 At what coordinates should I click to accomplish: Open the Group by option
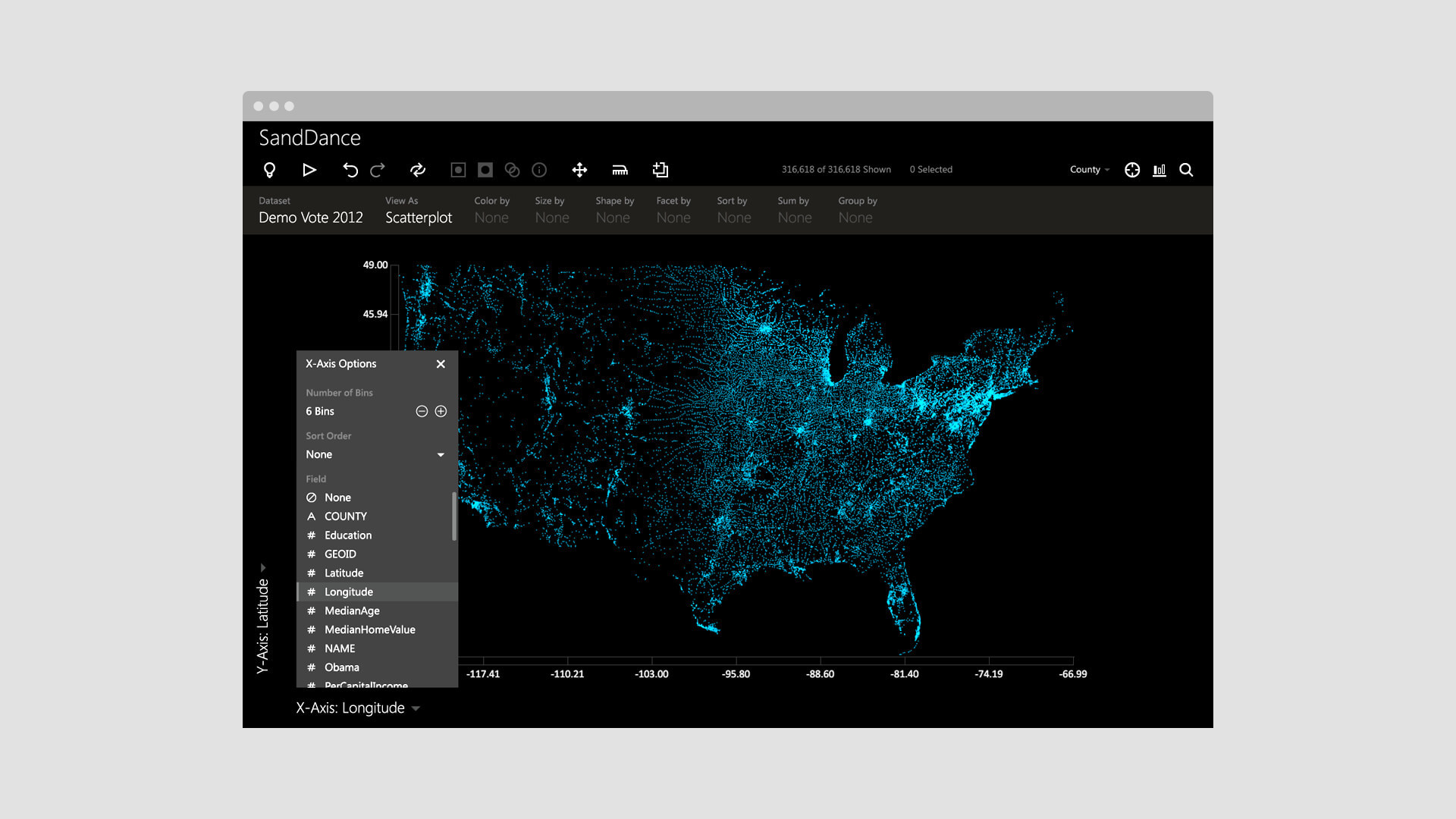pyautogui.click(x=858, y=210)
